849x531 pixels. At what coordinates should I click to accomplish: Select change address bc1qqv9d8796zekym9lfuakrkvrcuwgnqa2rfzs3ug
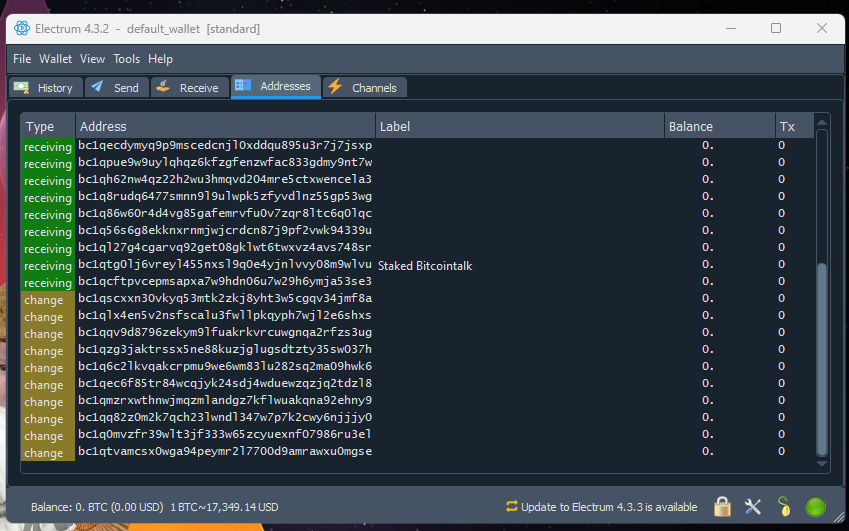tap(225, 332)
